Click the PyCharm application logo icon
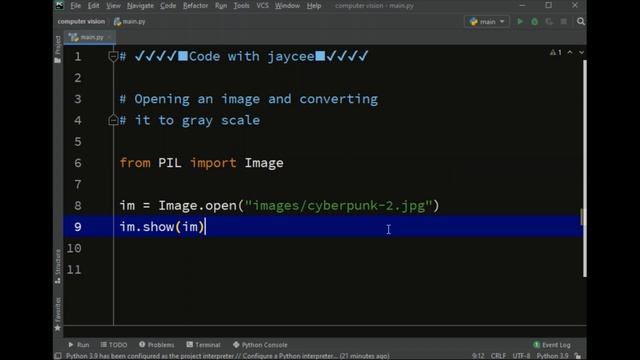This screenshot has width=640, height=360. click(x=60, y=5)
